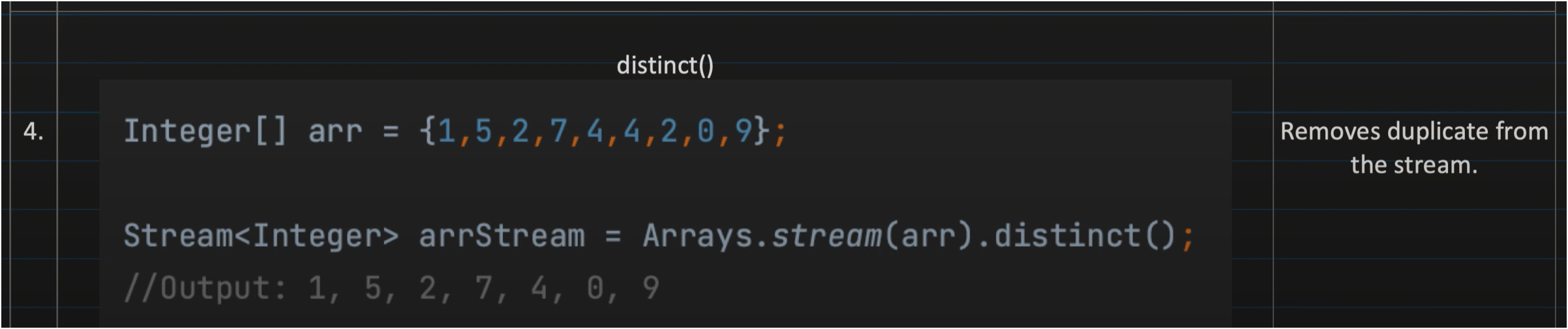Click the distinct() heading above the code
Image resolution: width=1568 pixels, height=329 pixels.
click(x=665, y=65)
